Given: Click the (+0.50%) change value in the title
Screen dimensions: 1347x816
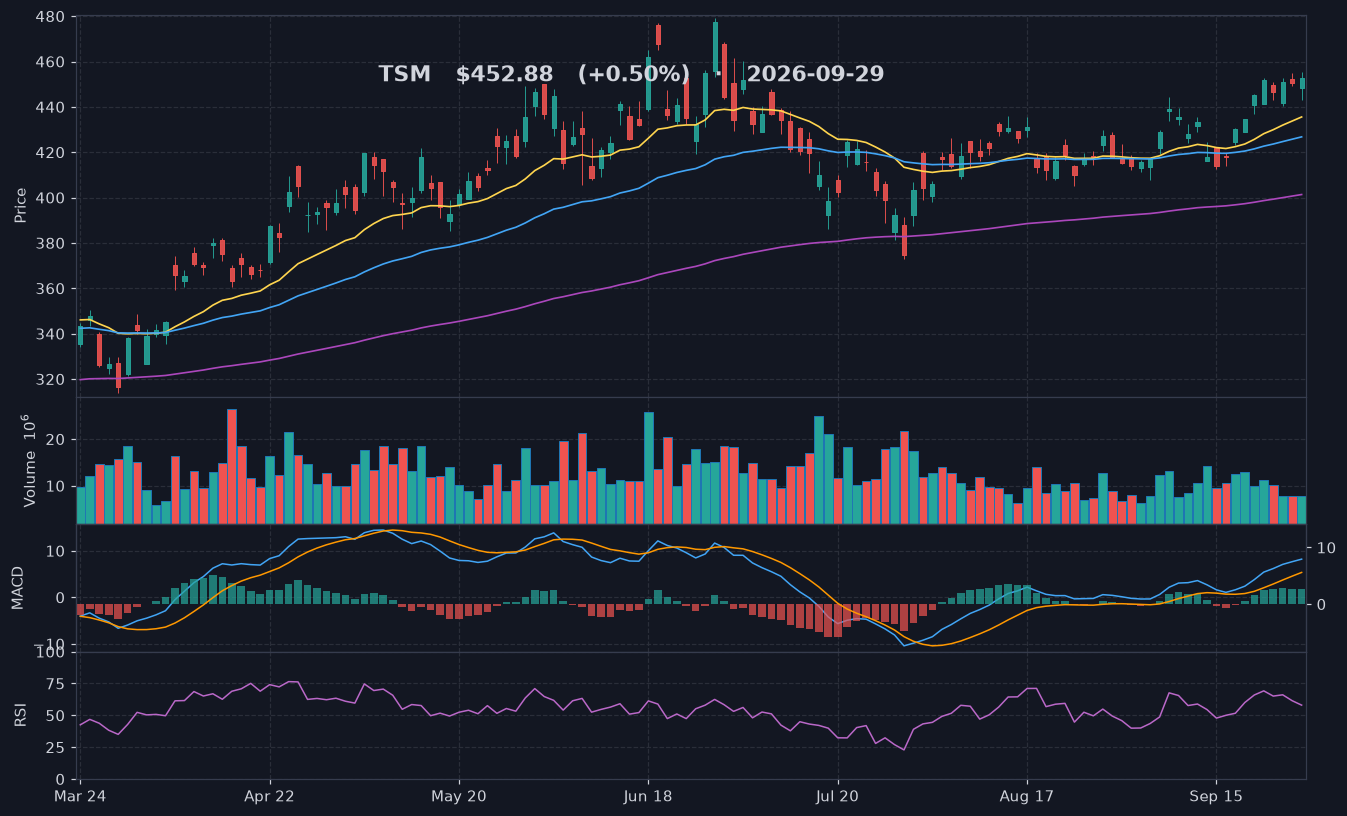Looking at the screenshot, I should 634,75.
